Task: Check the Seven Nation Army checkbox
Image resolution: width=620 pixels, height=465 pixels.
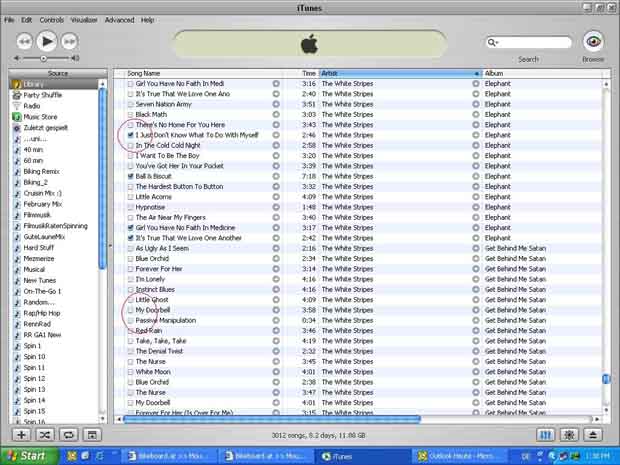Action: pyautogui.click(x=130, y=104)
